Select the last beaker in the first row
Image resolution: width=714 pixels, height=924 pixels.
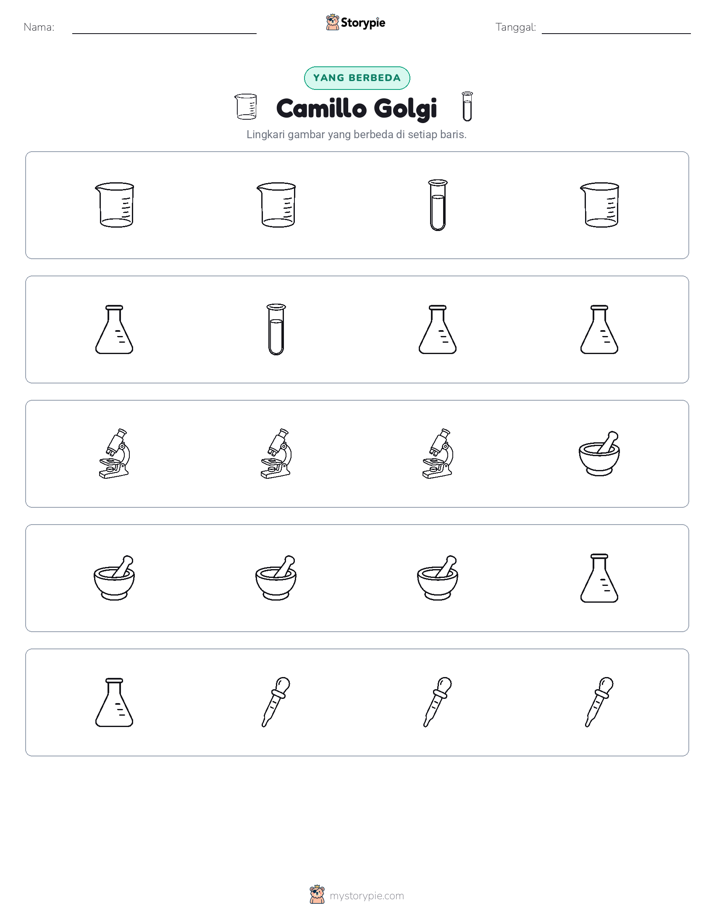[599, 205]
